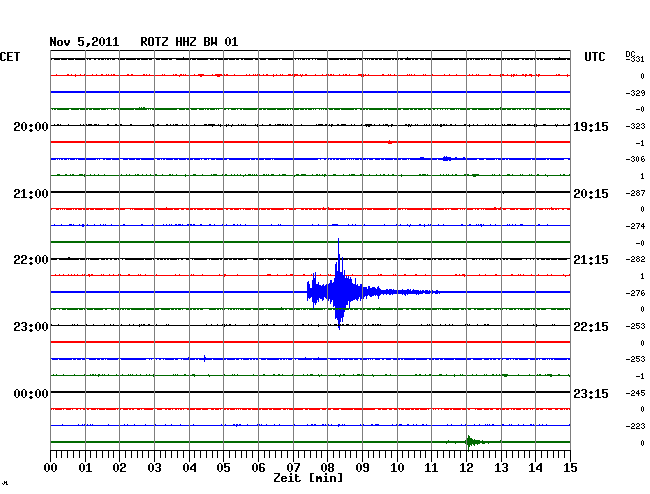Click the Zeit [min] axis title

click(308, 478)
